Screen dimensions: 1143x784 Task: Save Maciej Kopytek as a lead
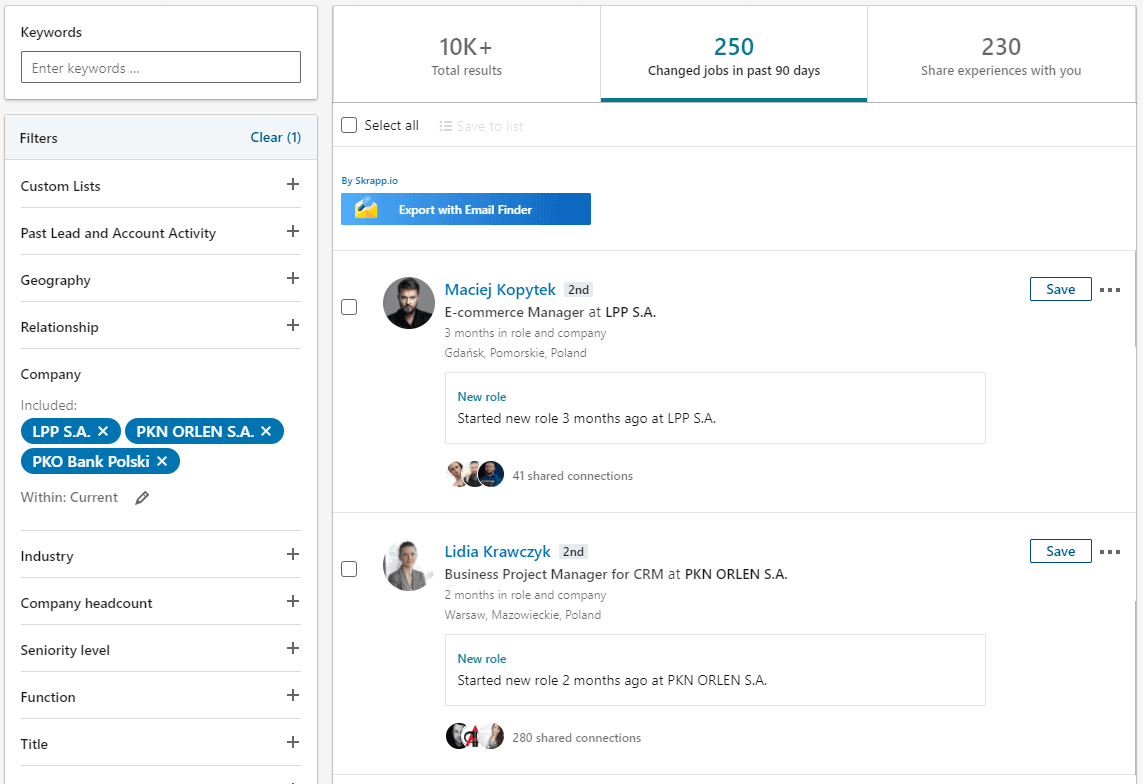coord(1060,289)
